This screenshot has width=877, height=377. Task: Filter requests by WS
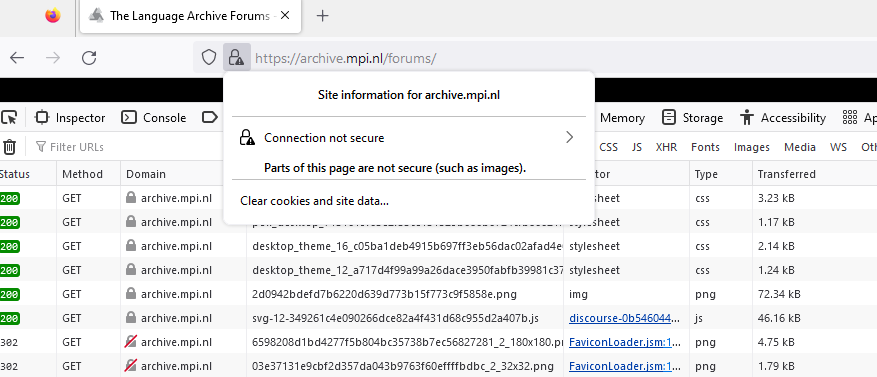point(838,147)
